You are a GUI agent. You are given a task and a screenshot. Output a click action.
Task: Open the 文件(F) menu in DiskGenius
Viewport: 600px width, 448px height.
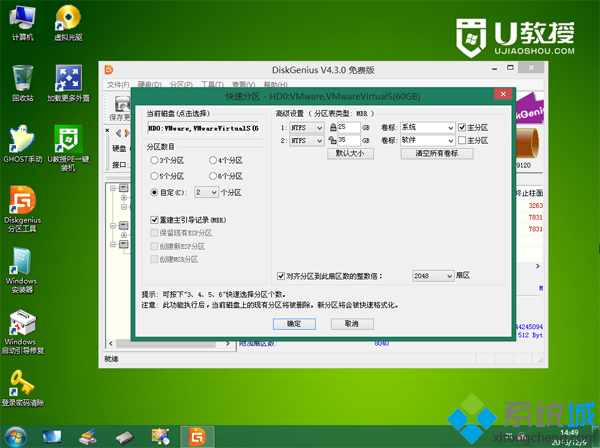point(118,84)
